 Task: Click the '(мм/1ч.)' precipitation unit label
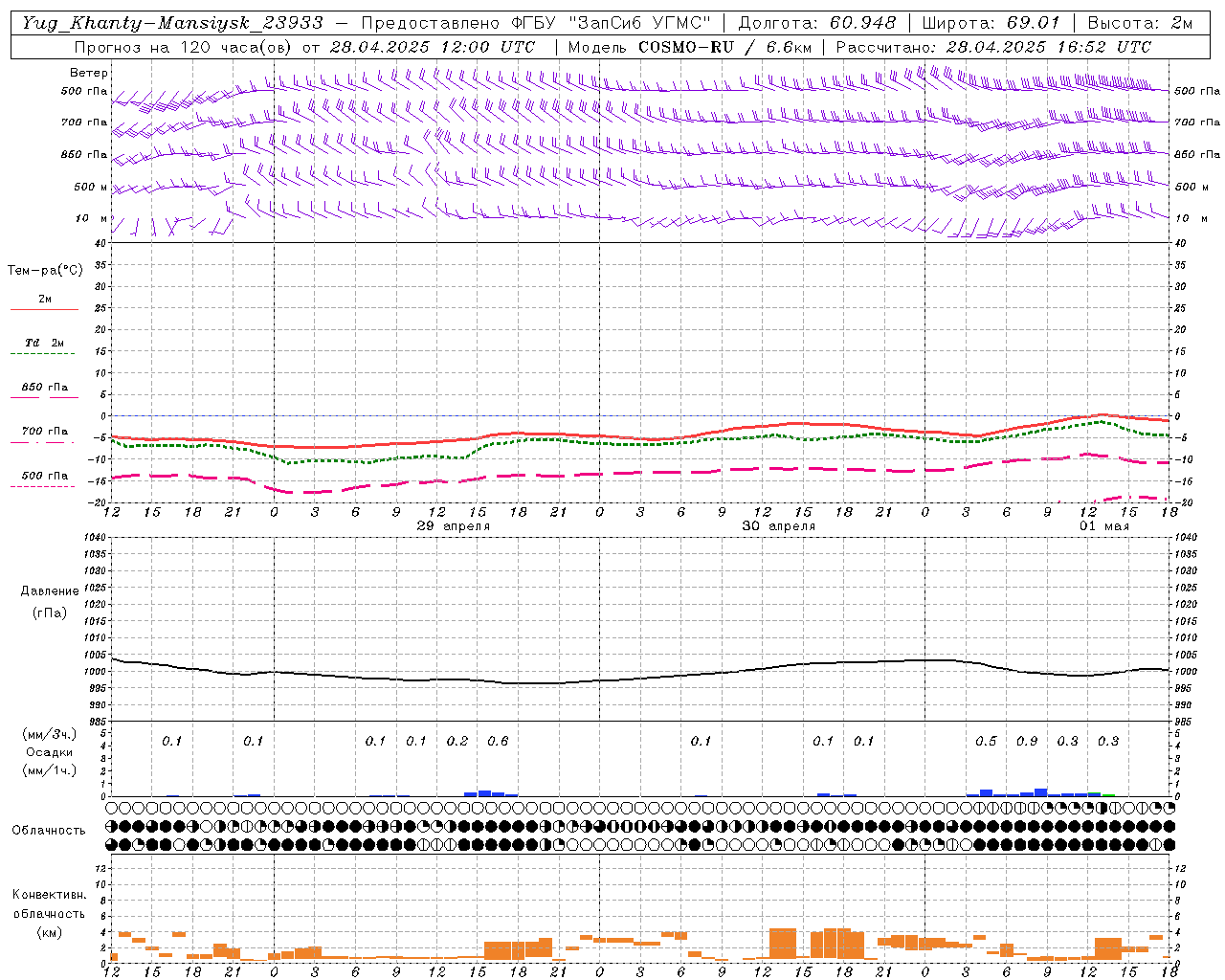(50, 770)
